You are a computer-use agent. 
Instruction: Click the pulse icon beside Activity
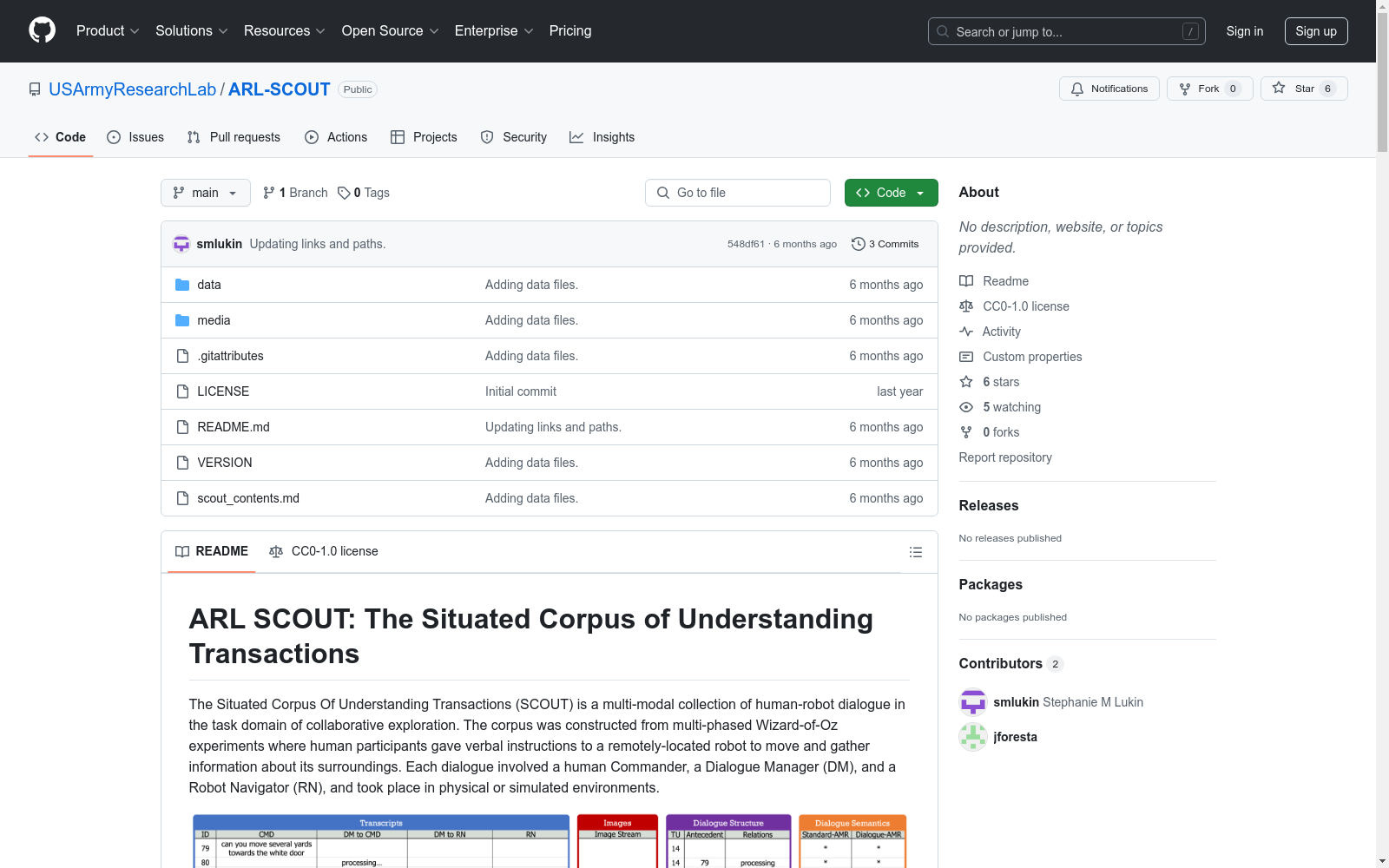pos(966,332)
